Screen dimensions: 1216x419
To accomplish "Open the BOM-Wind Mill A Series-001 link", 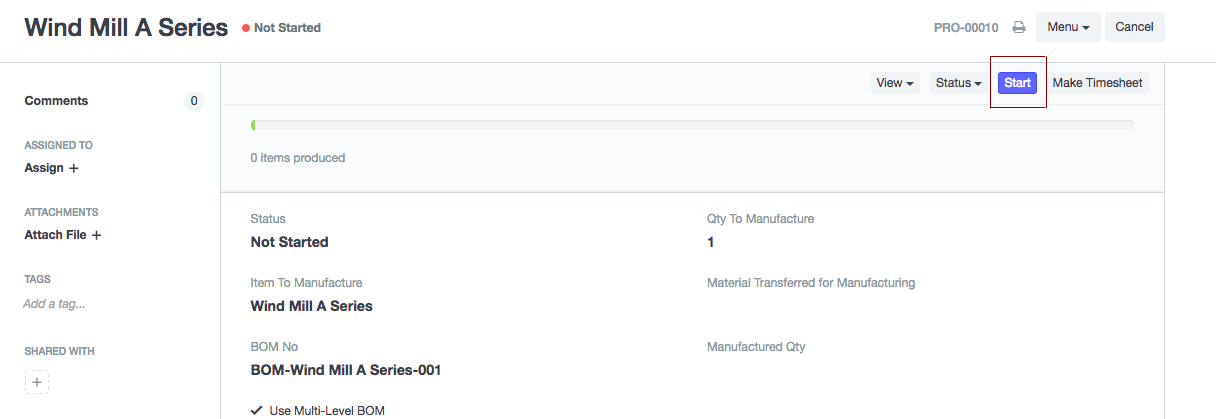I will [345, 370].
